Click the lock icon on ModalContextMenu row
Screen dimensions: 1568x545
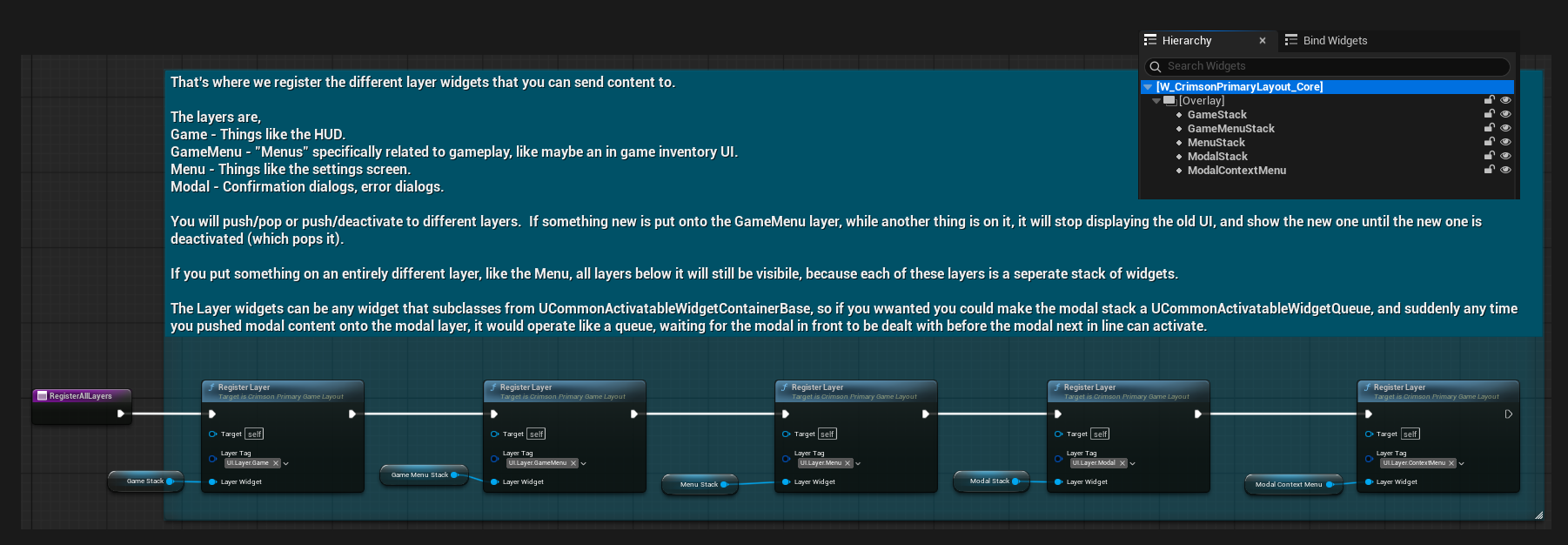pyautogui.click(x=1489, y=170)
